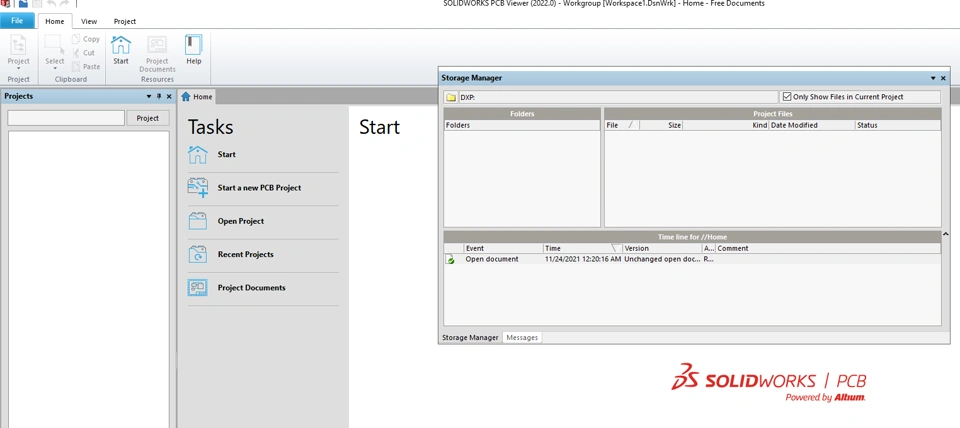
Task: Close the Projects panel
Action: point(170,96)
